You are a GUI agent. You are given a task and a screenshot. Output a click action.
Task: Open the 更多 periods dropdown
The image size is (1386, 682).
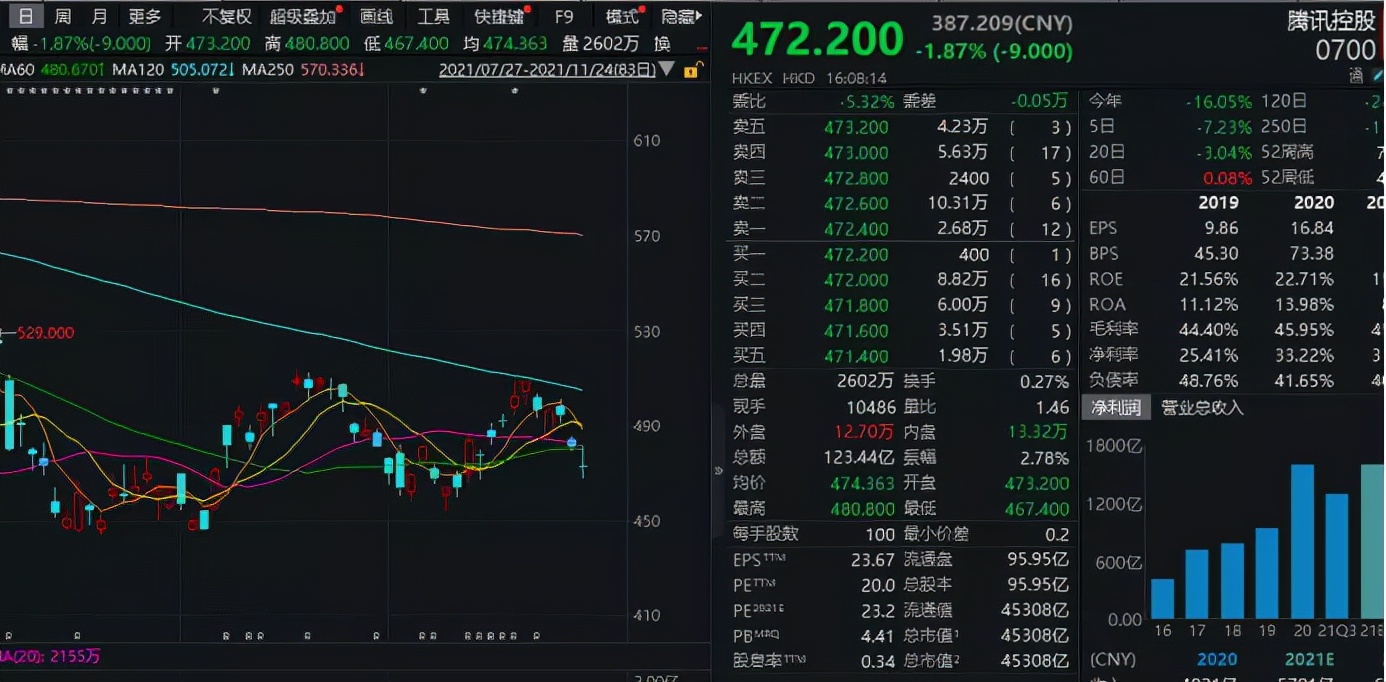(145, 16)
